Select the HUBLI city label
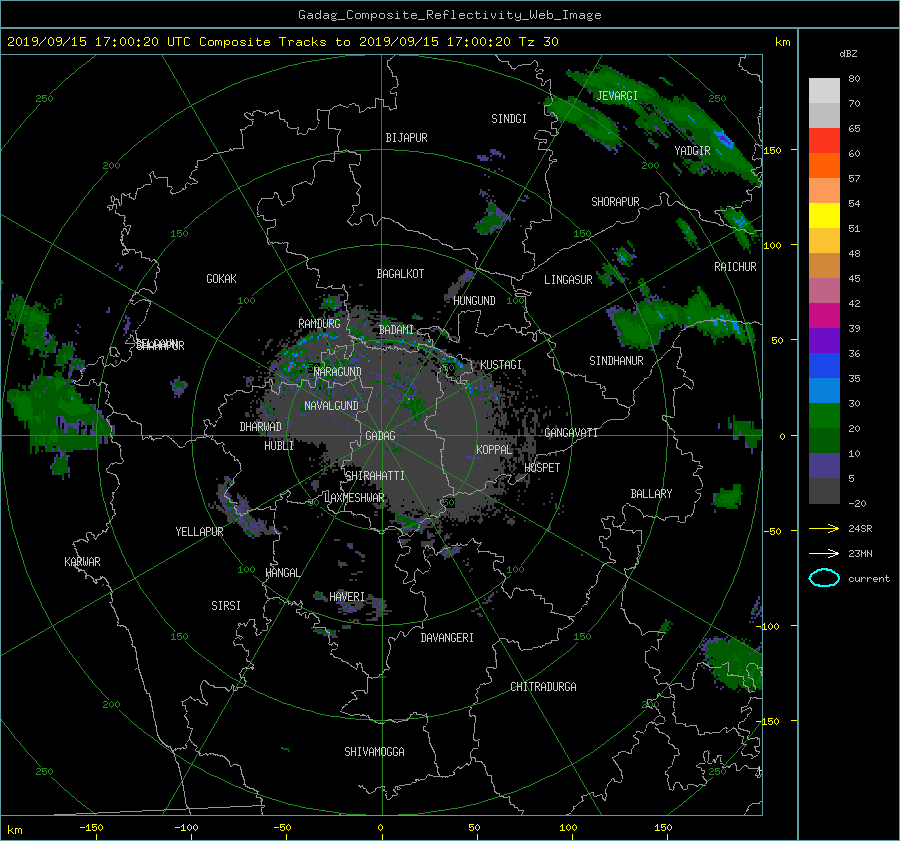 (279, 446)
